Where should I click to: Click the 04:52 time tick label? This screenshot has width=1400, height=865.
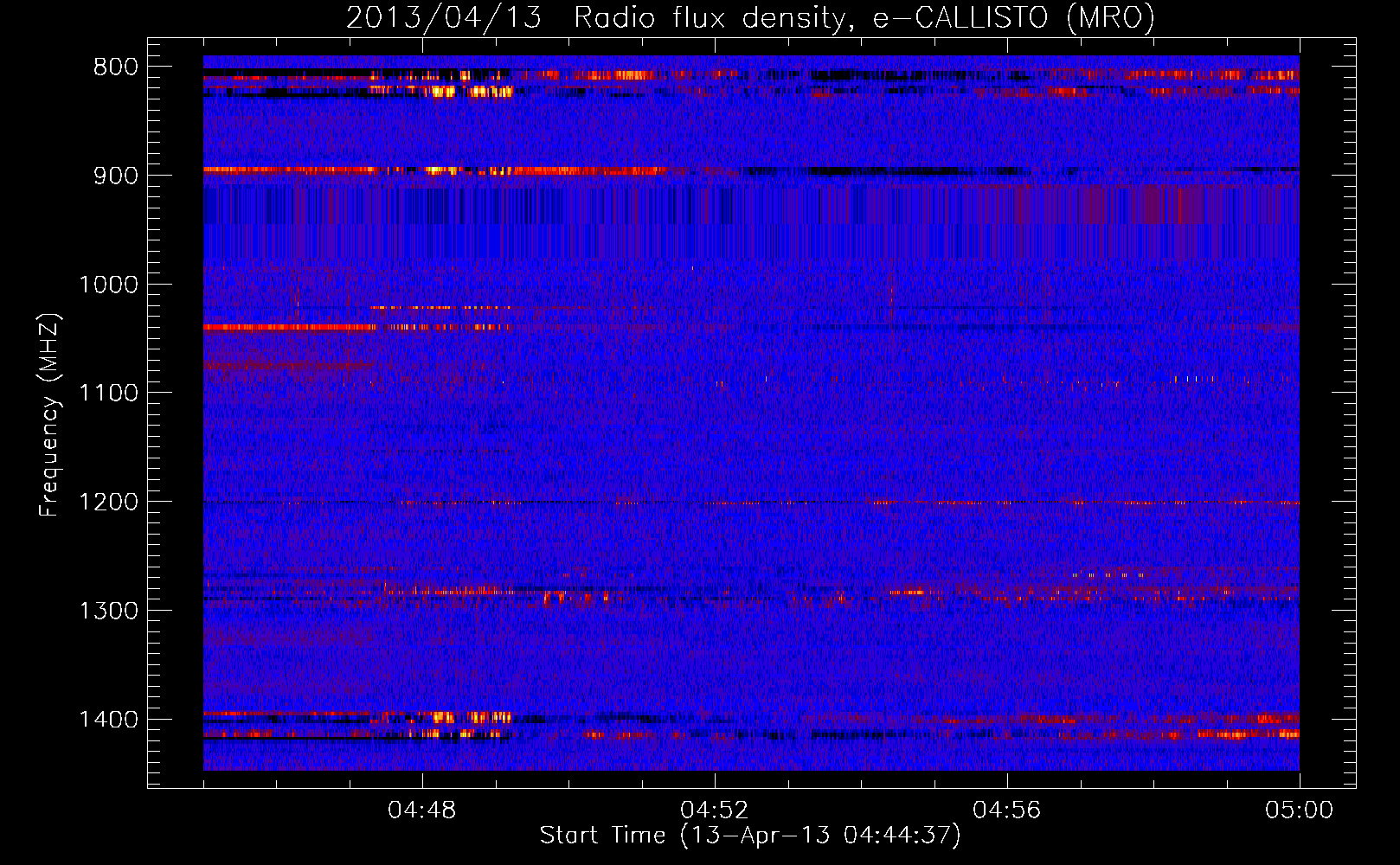715,811
